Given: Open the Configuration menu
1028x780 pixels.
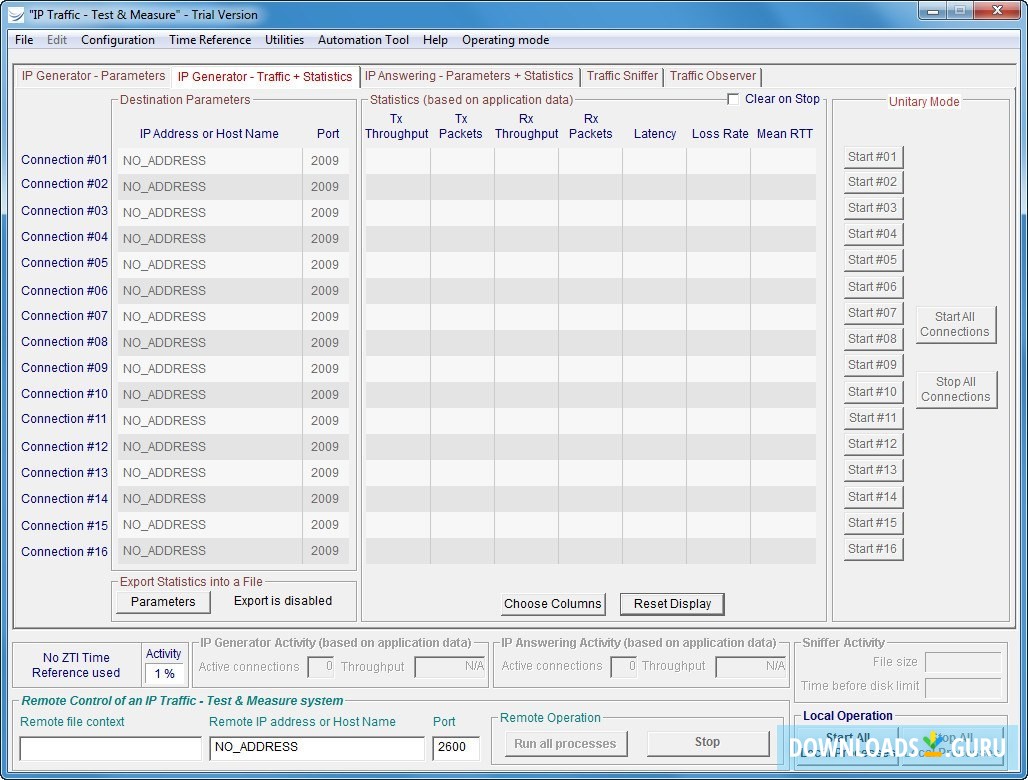Looking at the screenshot, I should tap(118, 40).
